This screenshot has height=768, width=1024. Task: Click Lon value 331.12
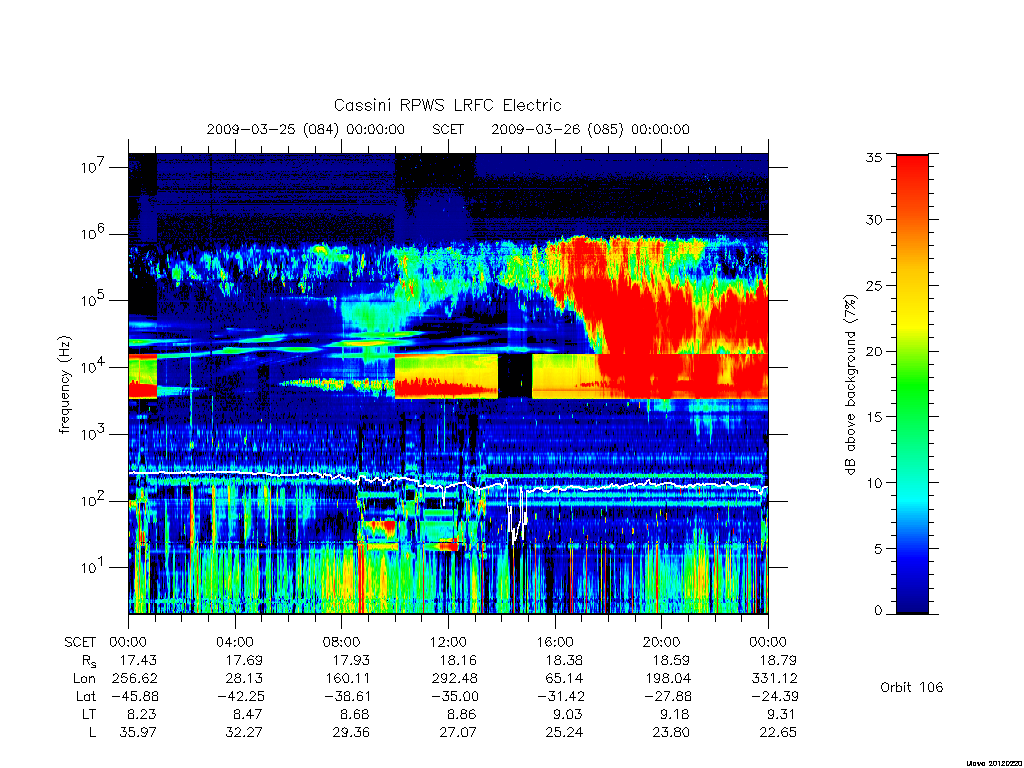[x=775, y=679]
